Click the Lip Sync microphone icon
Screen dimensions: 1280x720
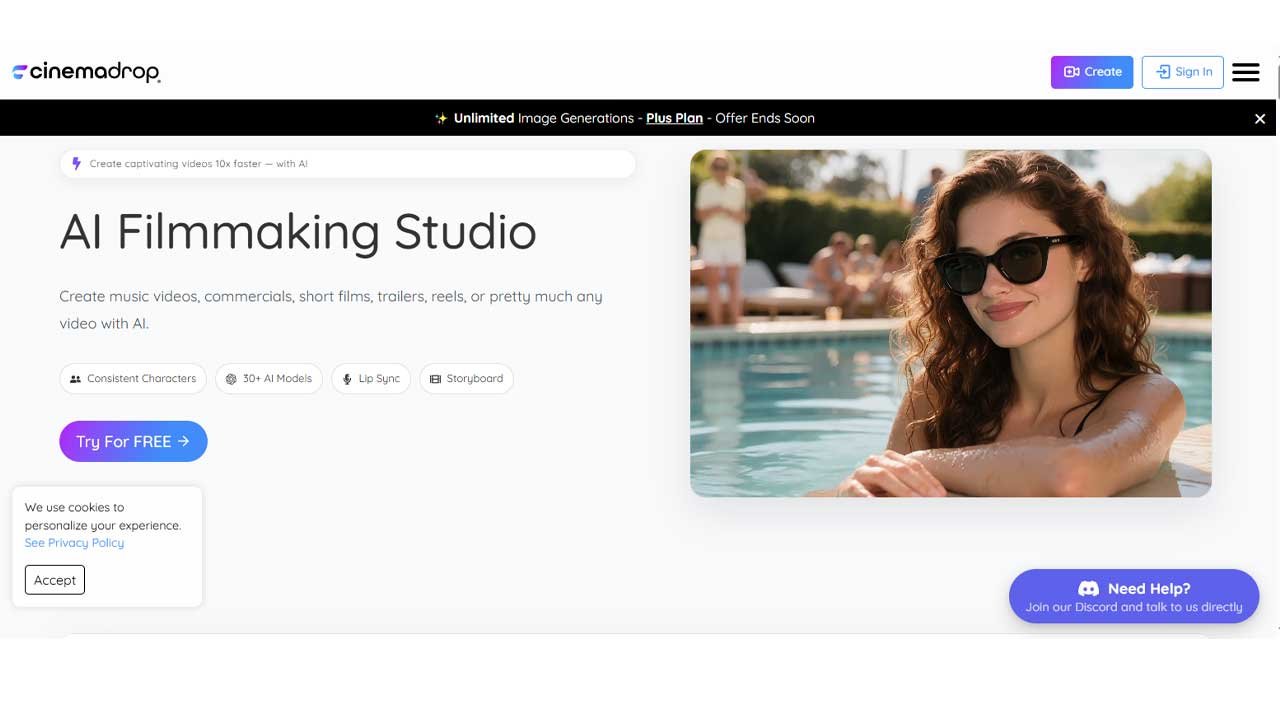tap(347, 379)
